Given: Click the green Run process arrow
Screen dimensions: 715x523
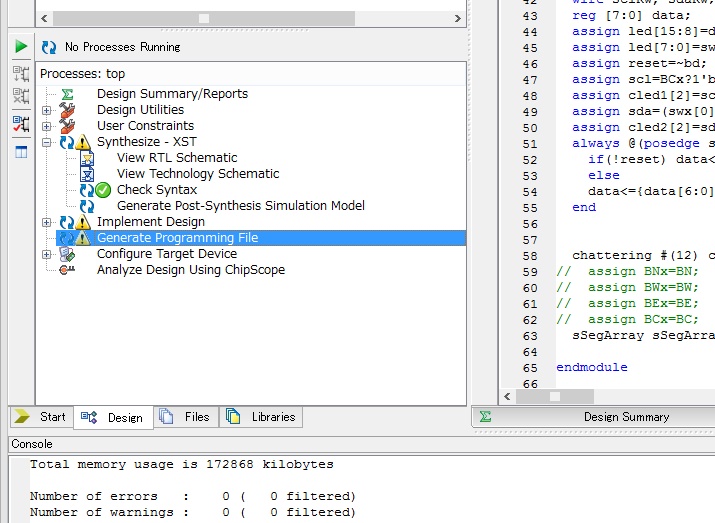Looking at the screenshot, I should pyautogui.click(x=21, y=47).
